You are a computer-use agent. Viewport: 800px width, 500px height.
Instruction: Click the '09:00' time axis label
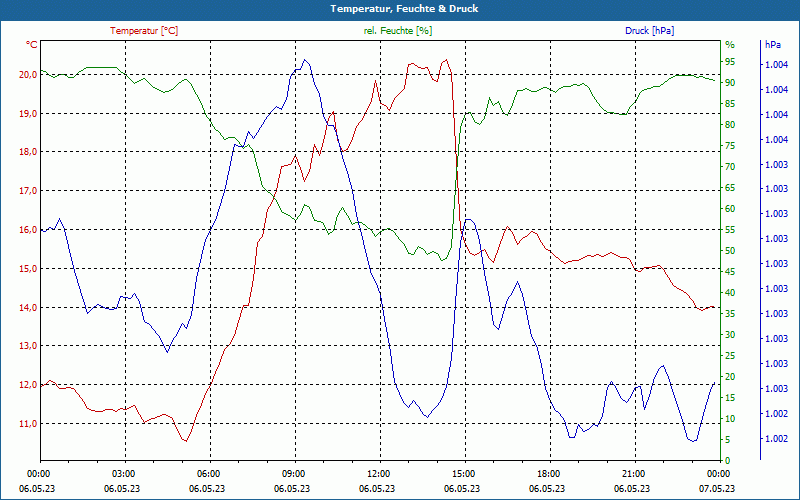294,473
